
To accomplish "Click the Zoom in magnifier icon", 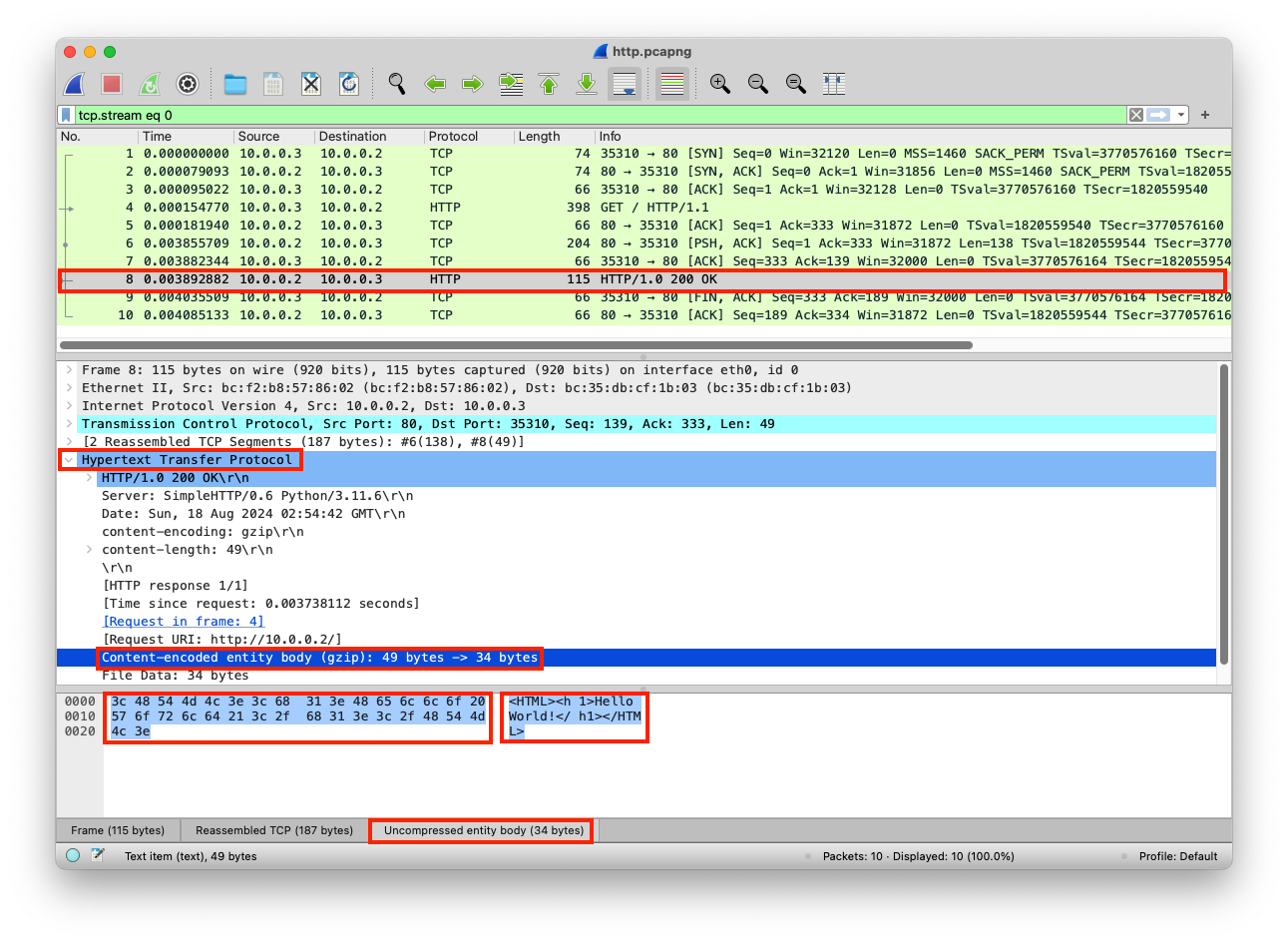I will tap(719, 85).
